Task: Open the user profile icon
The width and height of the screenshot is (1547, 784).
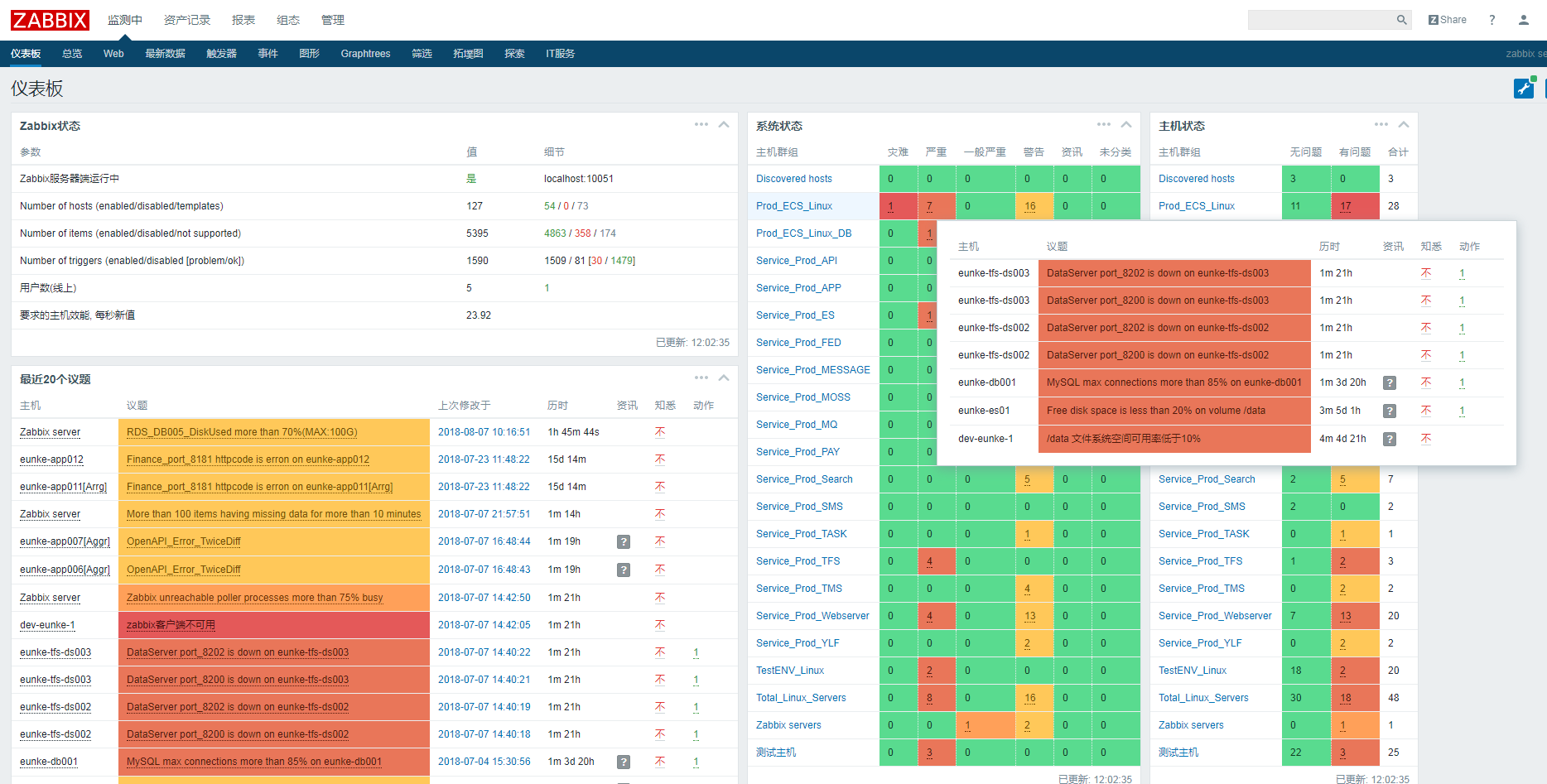Action: [1523, 20]
